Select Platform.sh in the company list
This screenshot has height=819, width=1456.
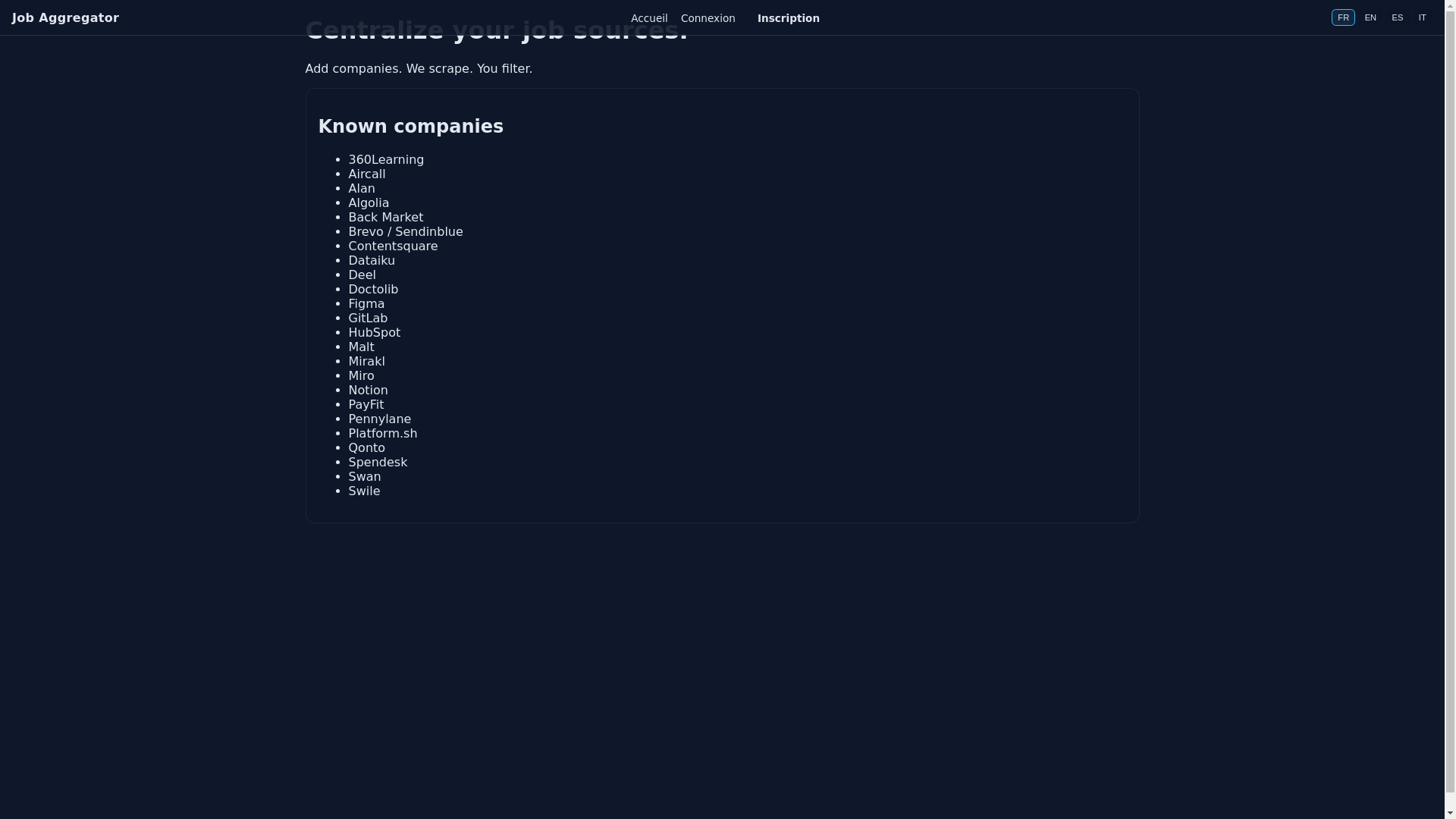(383, 434)
